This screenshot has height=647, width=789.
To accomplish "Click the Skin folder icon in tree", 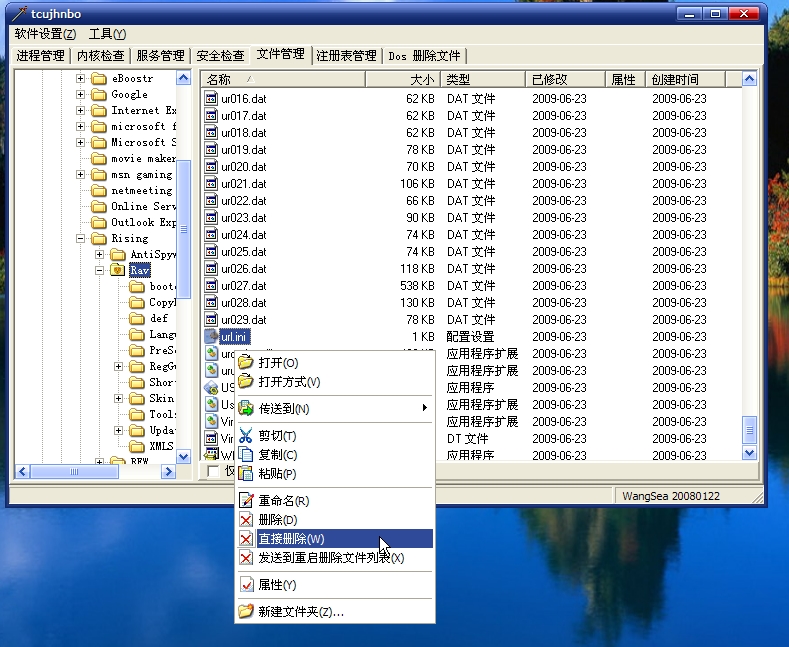I will (x=137, y=398).
